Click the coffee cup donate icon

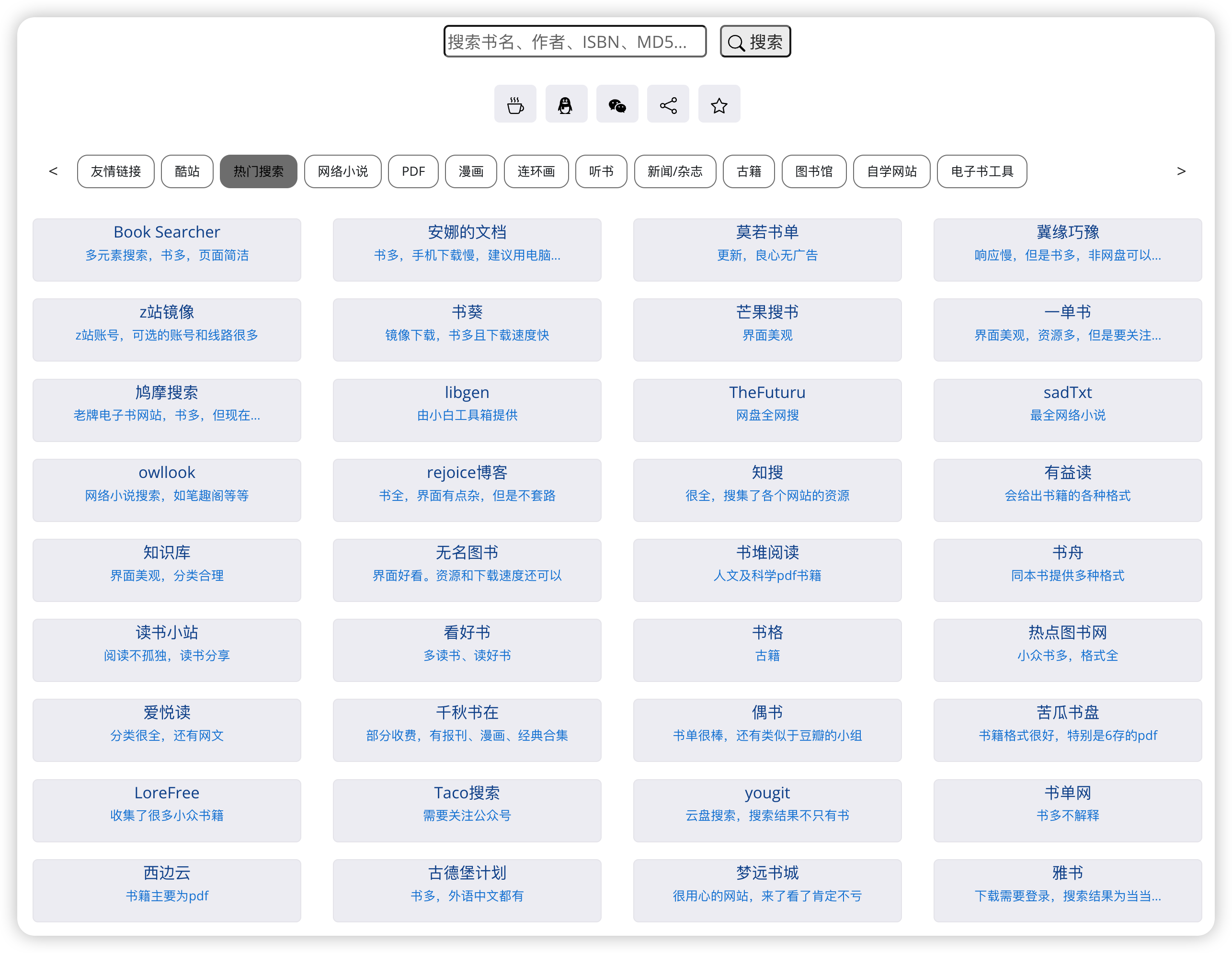tap(515, 104)
